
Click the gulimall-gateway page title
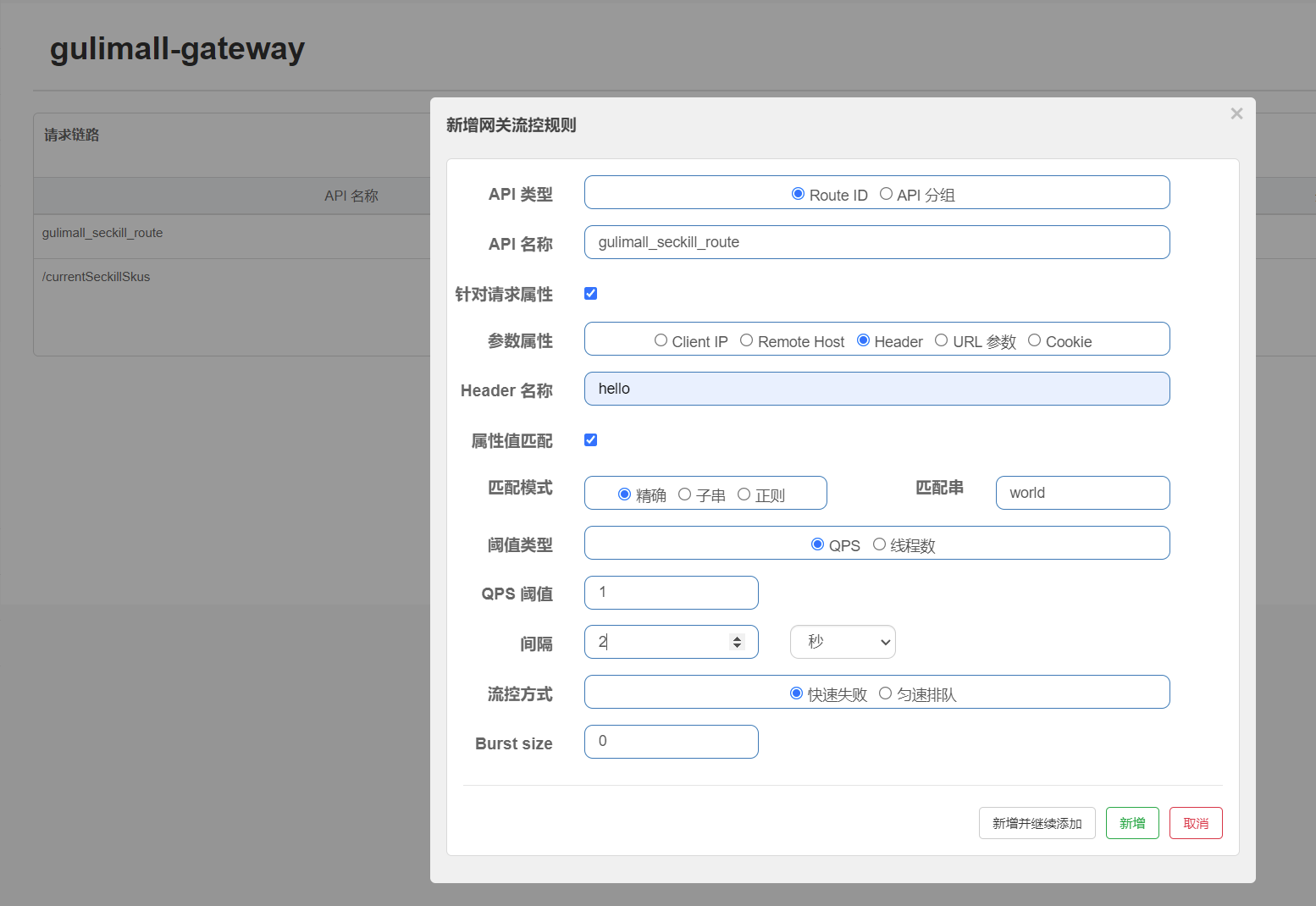pyautogui.click(x=177, y=49)
